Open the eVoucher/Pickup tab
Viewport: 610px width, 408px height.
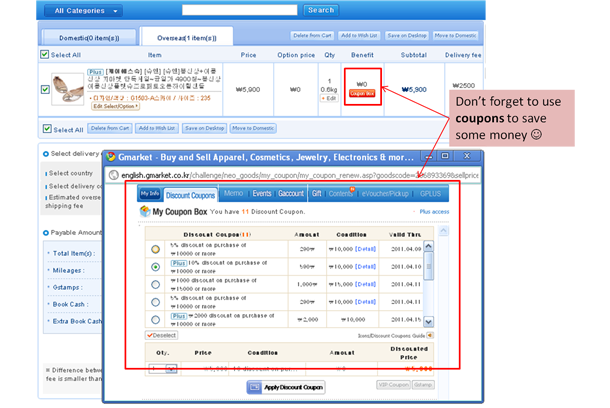coord(385,194)
